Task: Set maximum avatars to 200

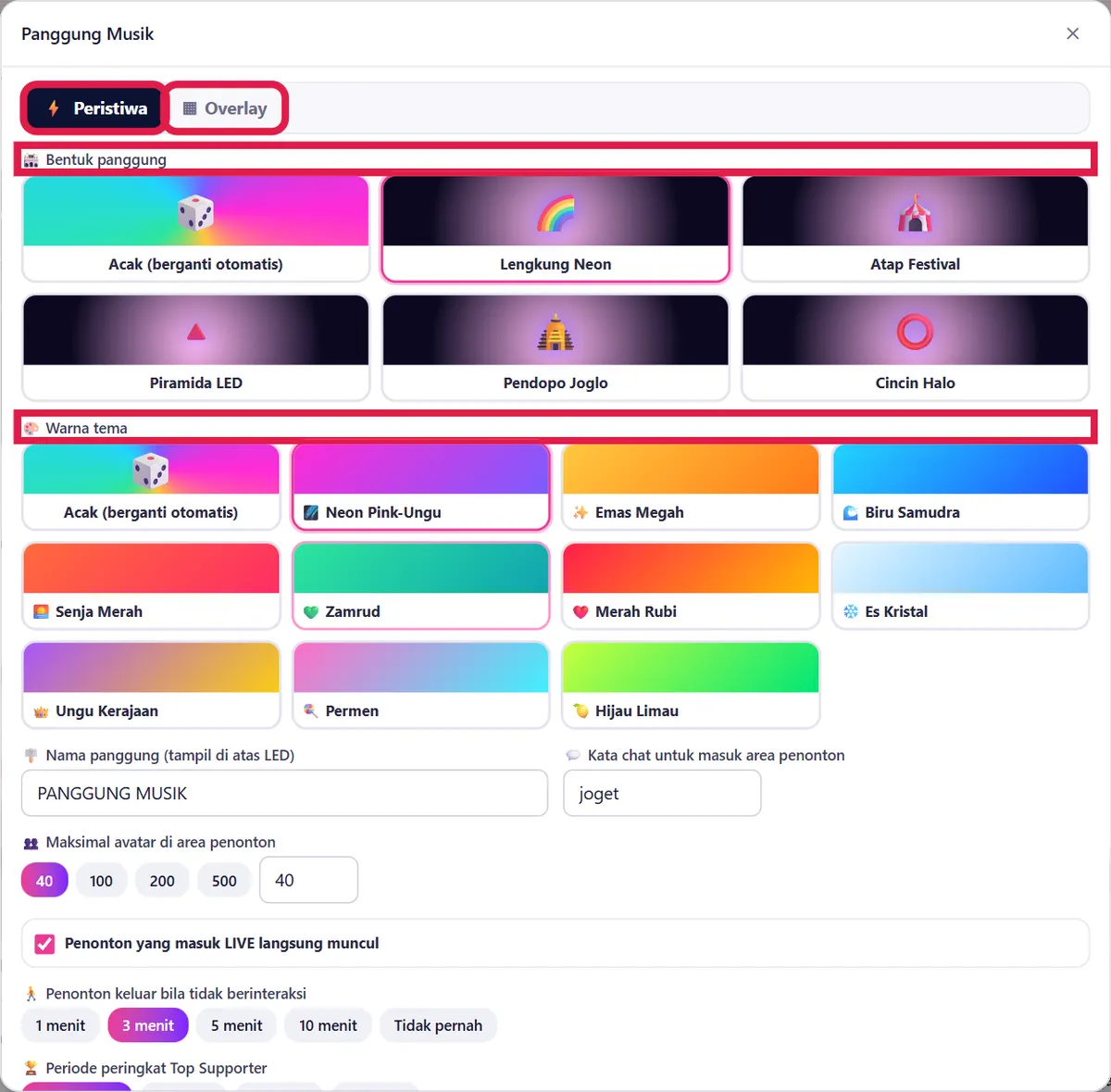Action: (162, 881)
